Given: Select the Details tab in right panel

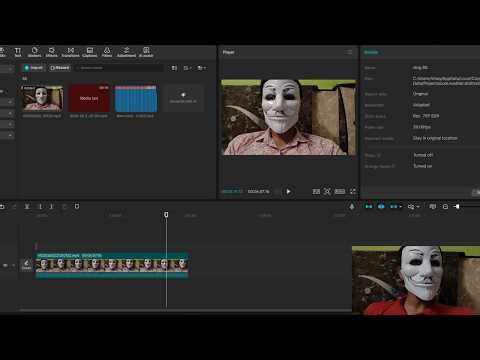Looking at the screenshot, I should (x=371, y=52).
